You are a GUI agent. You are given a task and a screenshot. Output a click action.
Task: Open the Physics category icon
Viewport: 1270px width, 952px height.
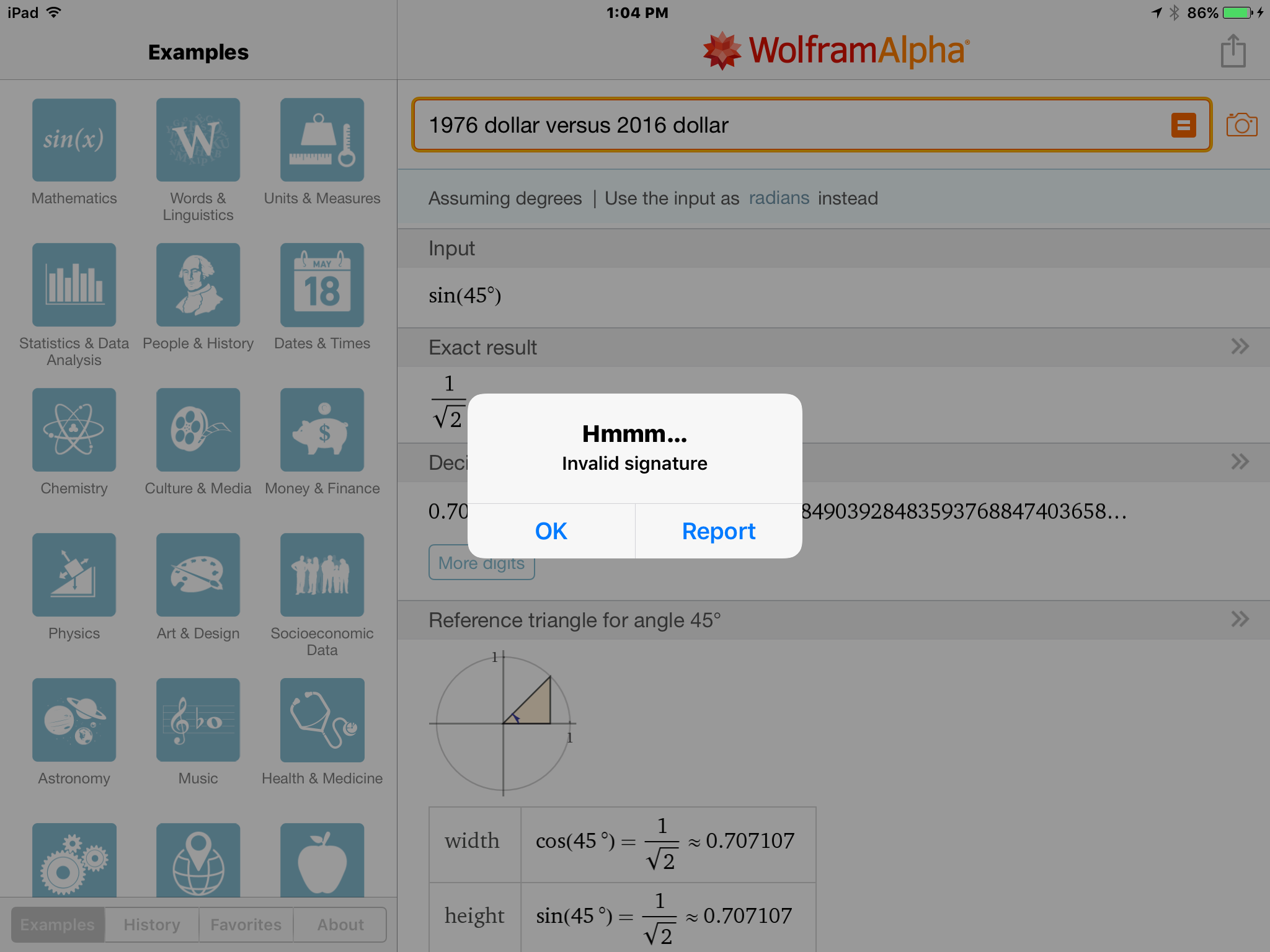[74, 575]
